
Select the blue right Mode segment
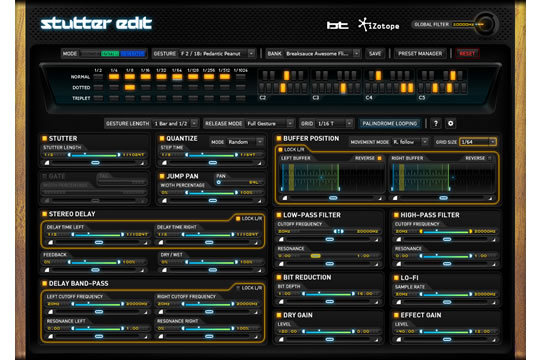133,54
